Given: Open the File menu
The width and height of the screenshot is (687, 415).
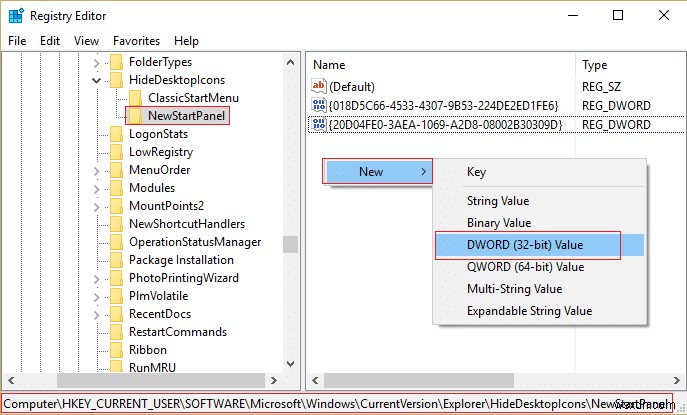Looking at the screenshot, I should (x=17, y=41).
